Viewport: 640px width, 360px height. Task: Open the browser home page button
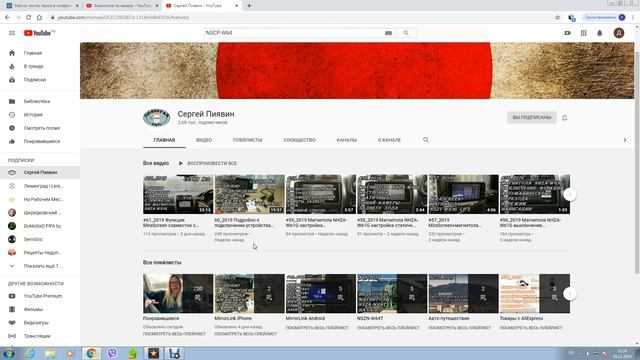[39, 18]
